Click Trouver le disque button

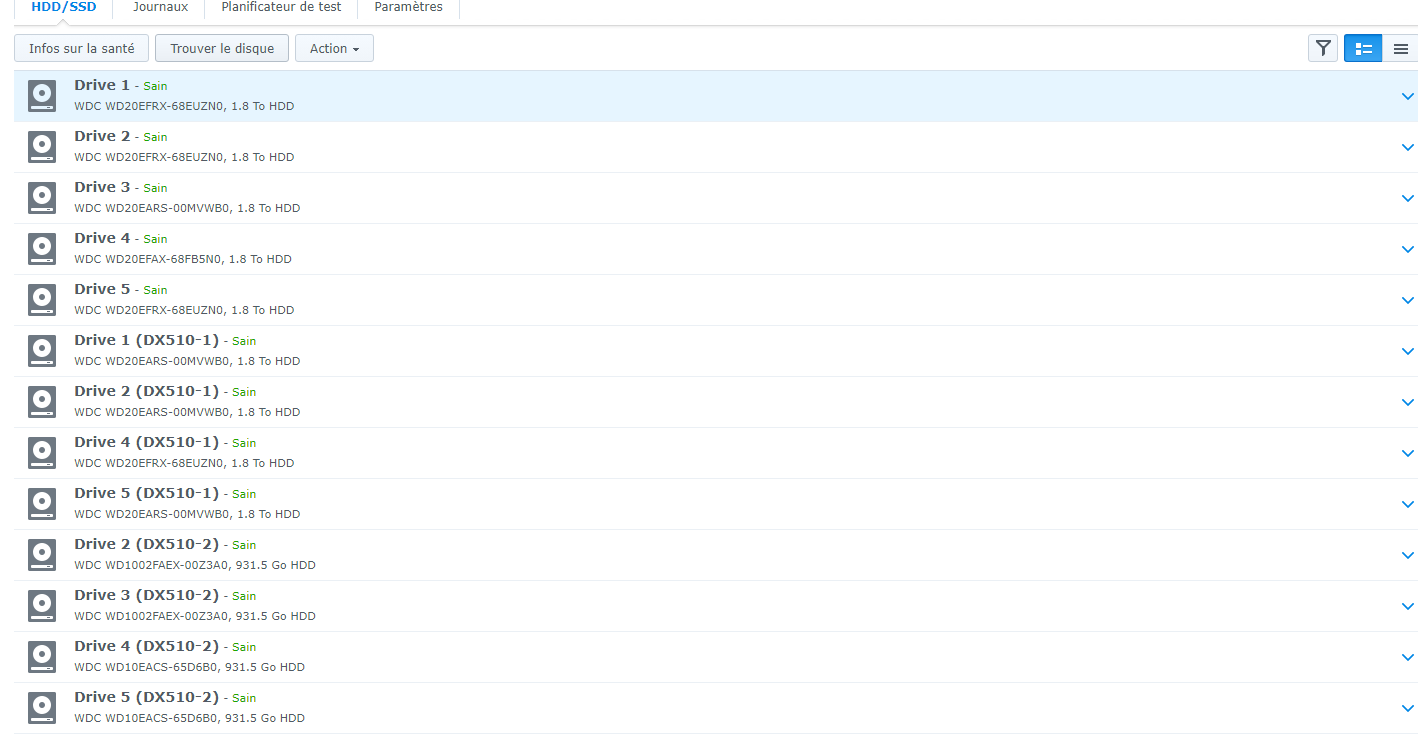(222, 48)
